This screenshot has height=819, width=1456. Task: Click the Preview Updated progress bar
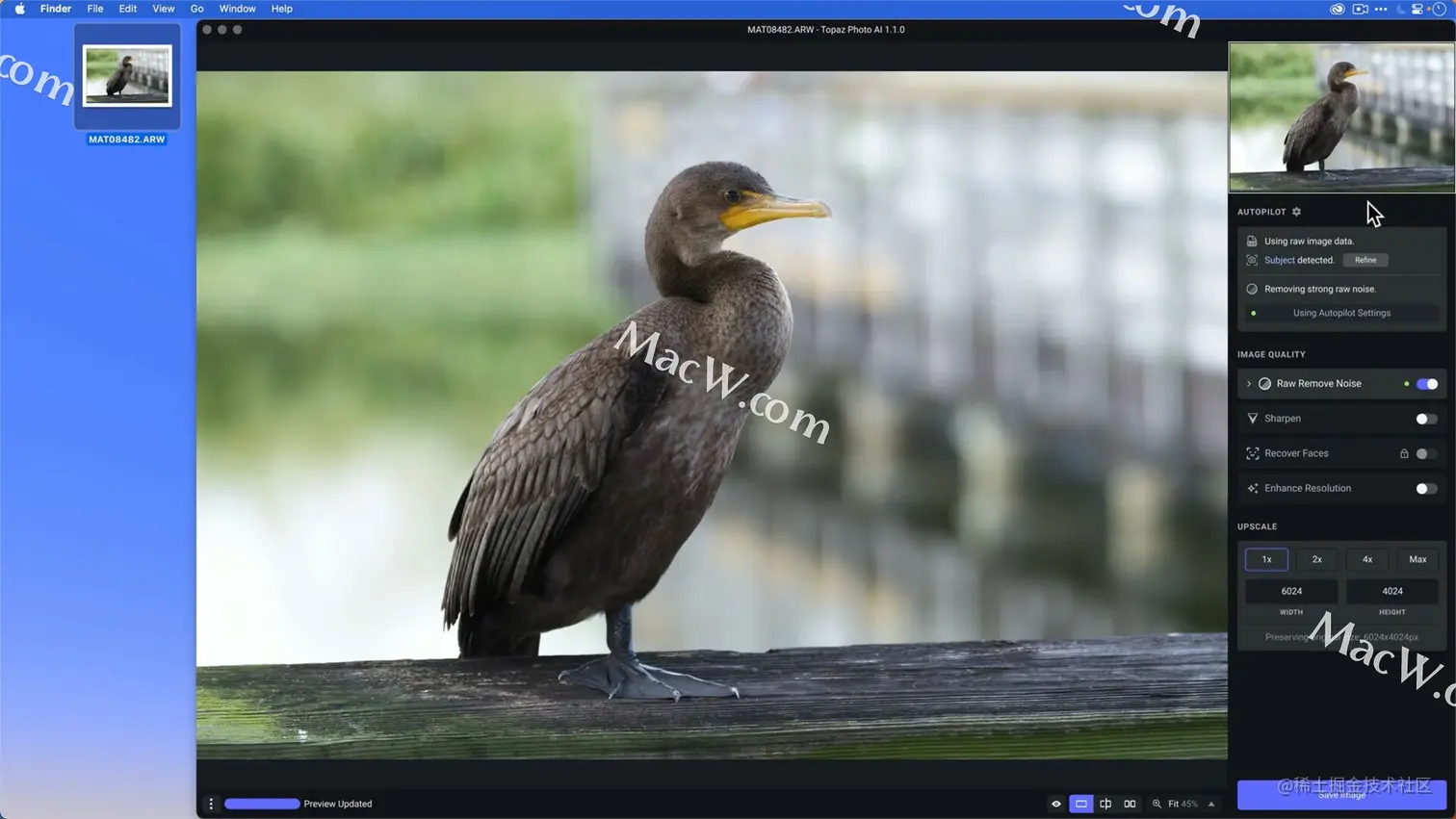[x=262, y=804]
